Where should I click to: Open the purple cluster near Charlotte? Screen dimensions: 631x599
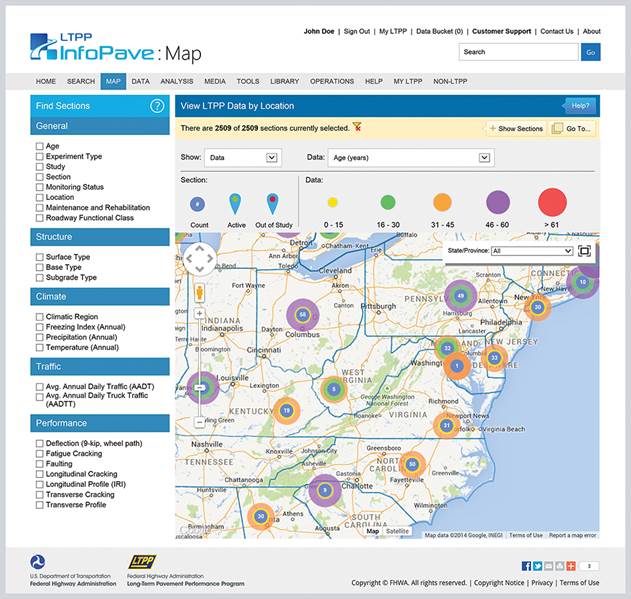click(x=325, y=490)
